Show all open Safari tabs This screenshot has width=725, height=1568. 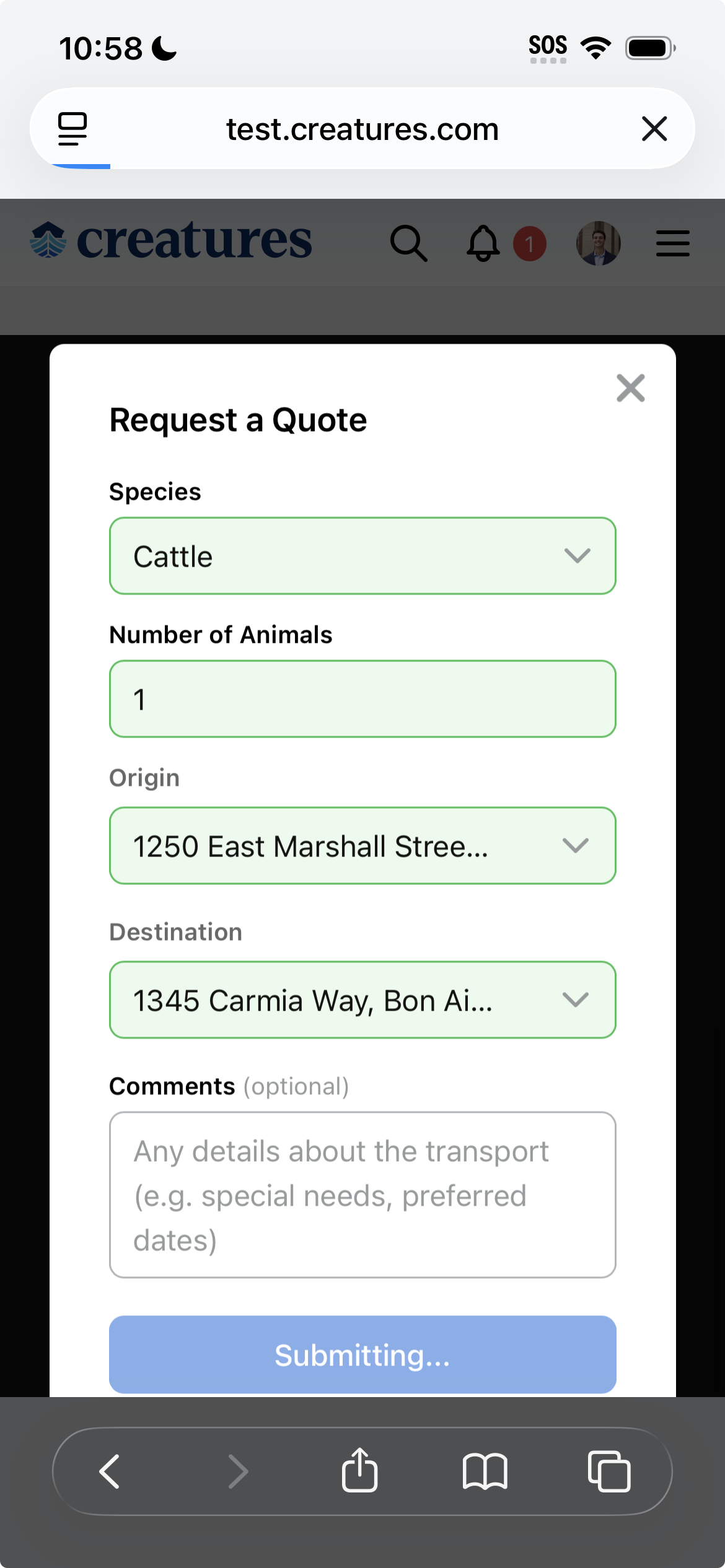pyautogui.click(x=609, y=1471)
